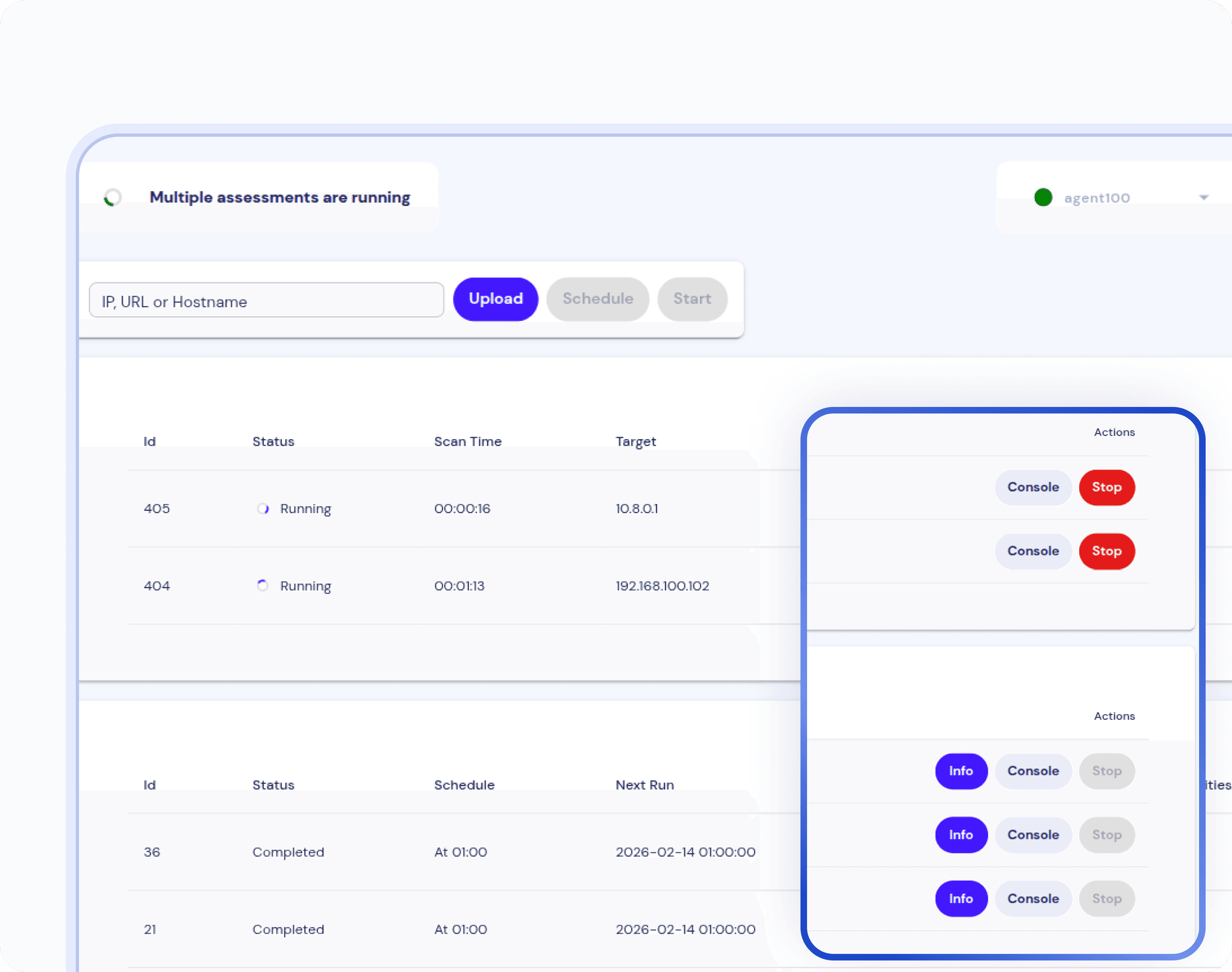Image resolution: width=1232 pixels, height=972 pixels.
Task: Click Console in third scheduled row
Action: [x=1032, y=899]
